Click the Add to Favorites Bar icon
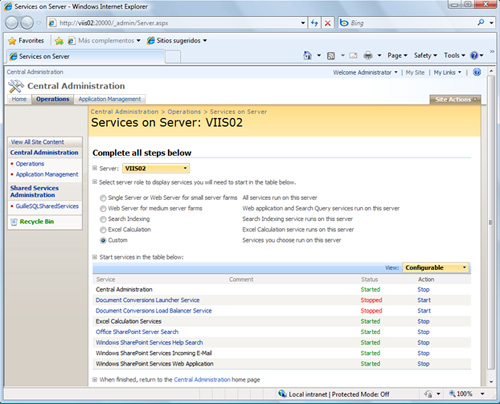The image size is (500, 404). [x=59, y=41]
